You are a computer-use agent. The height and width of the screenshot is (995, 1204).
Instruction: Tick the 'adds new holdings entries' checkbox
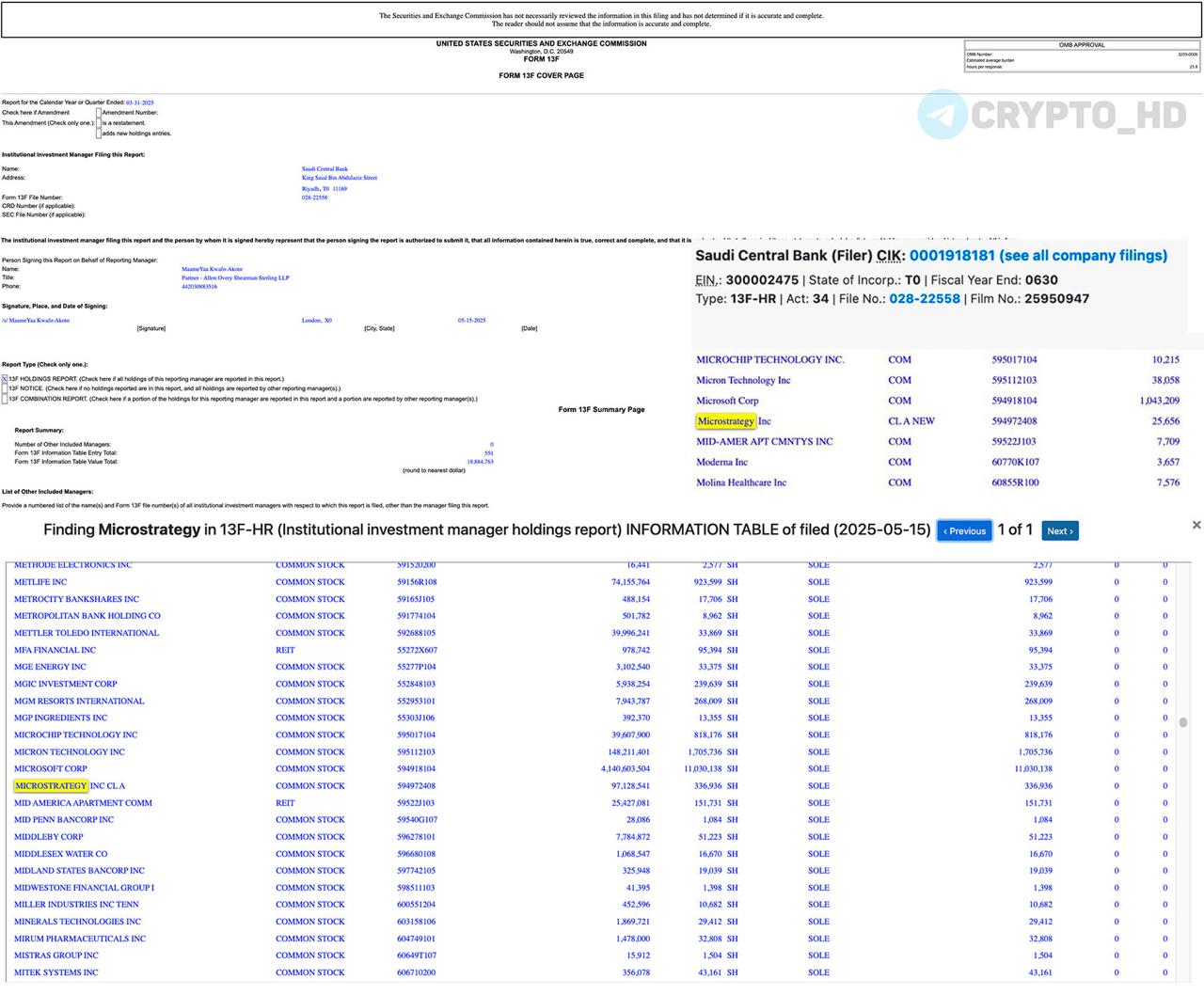pos(99,134)
